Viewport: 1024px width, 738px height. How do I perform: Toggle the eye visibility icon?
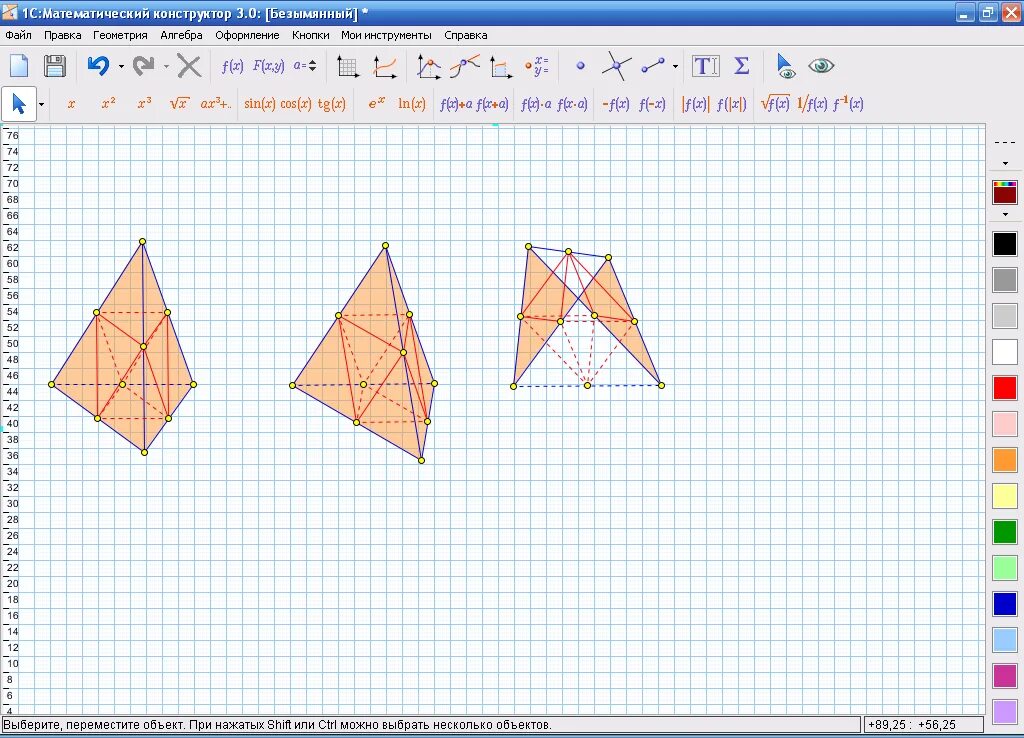coord(821,66)
